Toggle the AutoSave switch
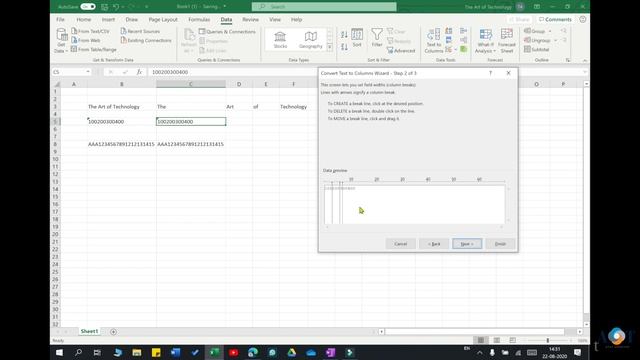Screen dimensions: 640x360 88,7
